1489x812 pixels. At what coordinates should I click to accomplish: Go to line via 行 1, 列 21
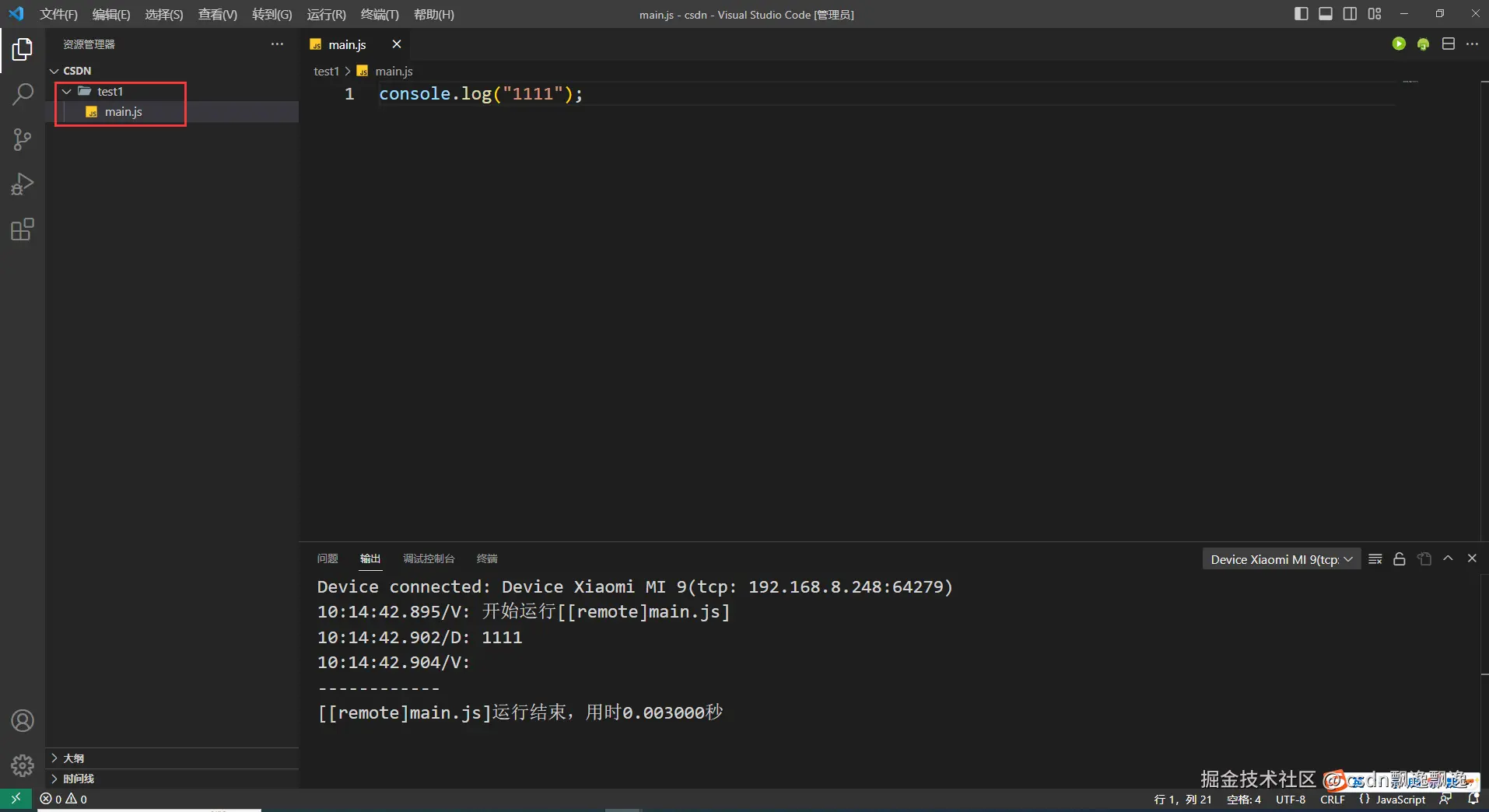point(1182,800)
